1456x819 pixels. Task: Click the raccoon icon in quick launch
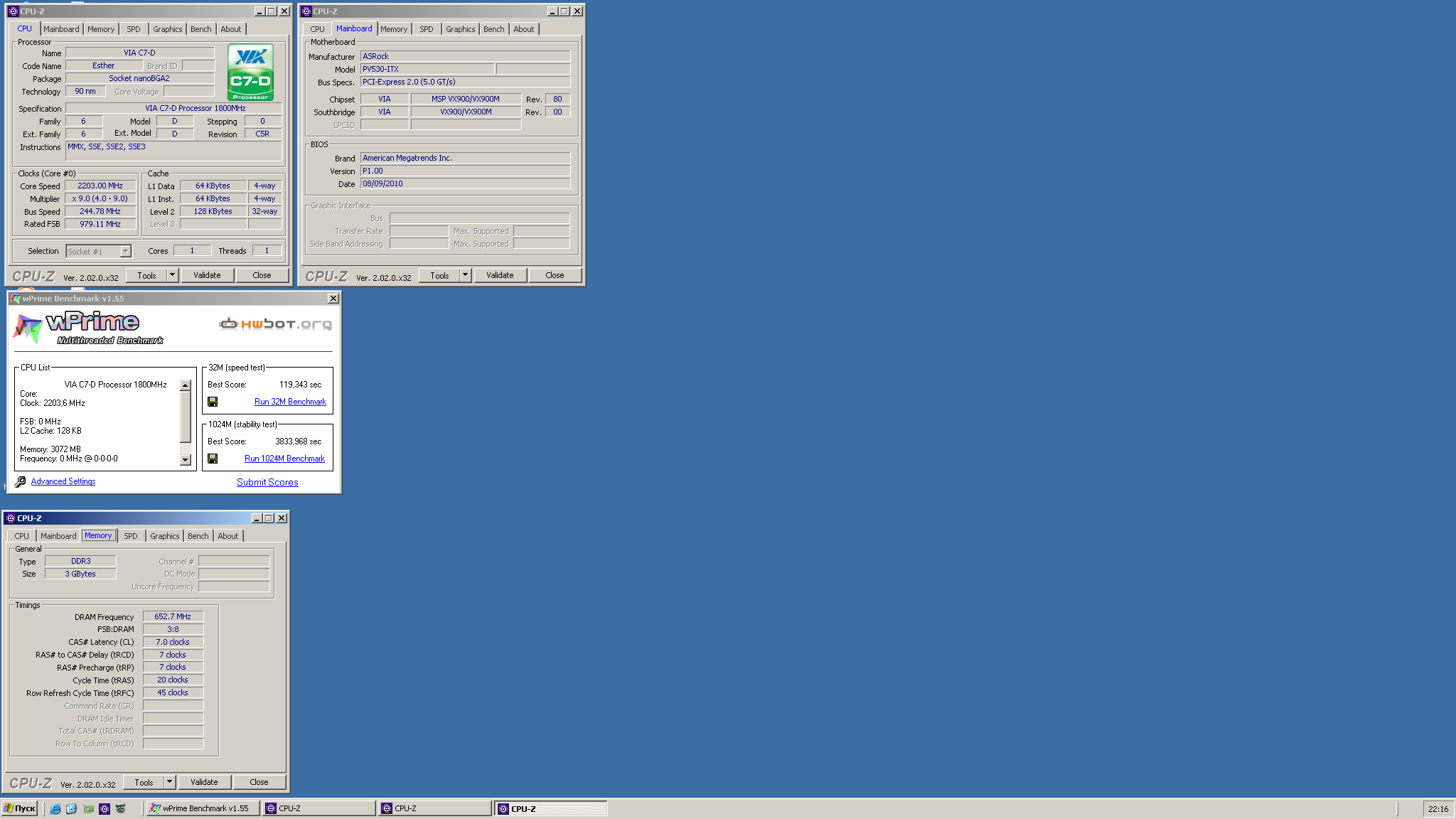121,808
